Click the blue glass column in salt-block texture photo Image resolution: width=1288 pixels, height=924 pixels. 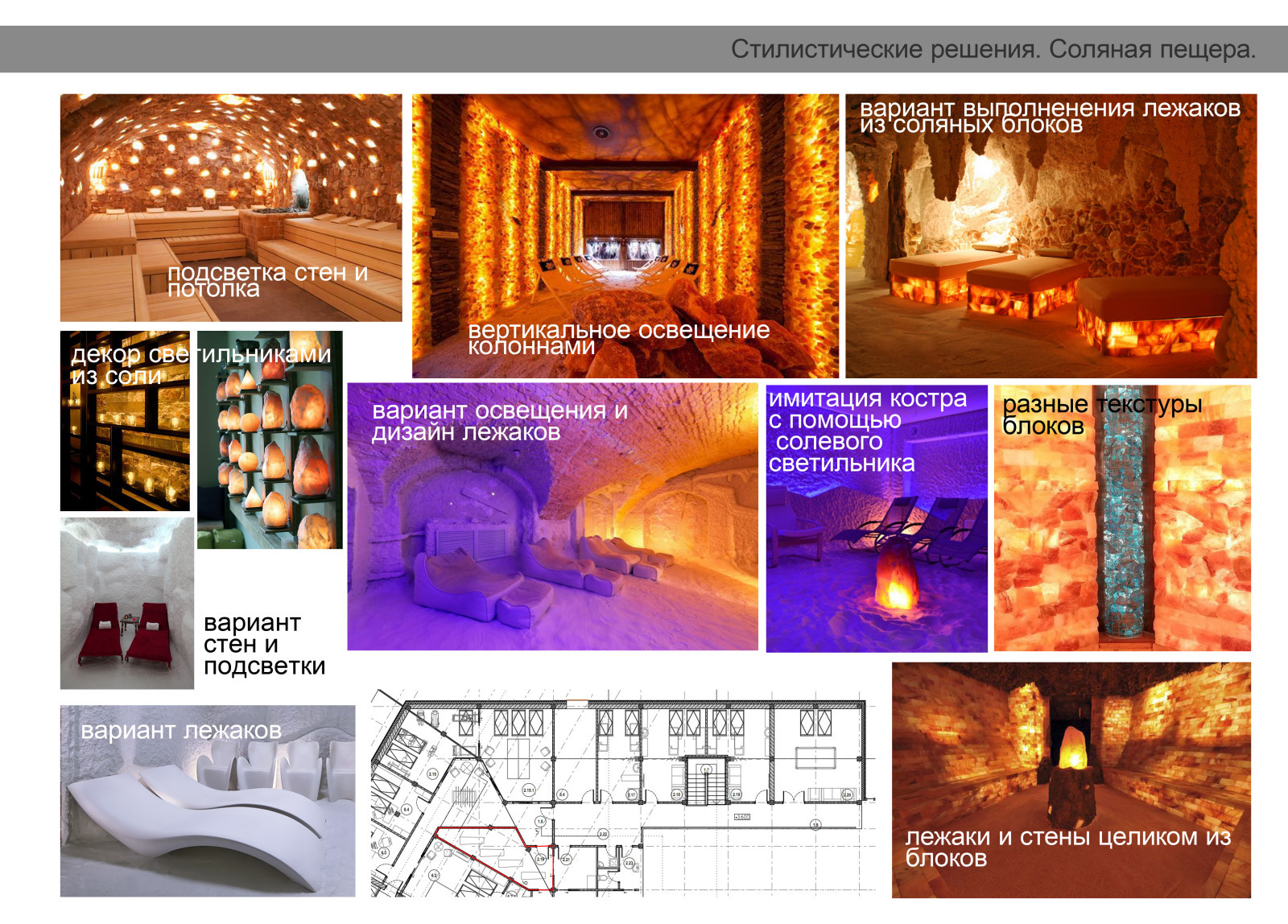(x=1123, y=523)
